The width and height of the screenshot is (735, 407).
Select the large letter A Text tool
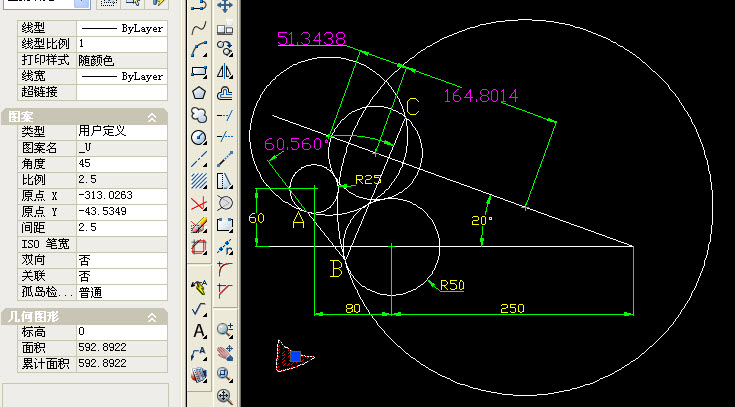(x=199, y=331)
